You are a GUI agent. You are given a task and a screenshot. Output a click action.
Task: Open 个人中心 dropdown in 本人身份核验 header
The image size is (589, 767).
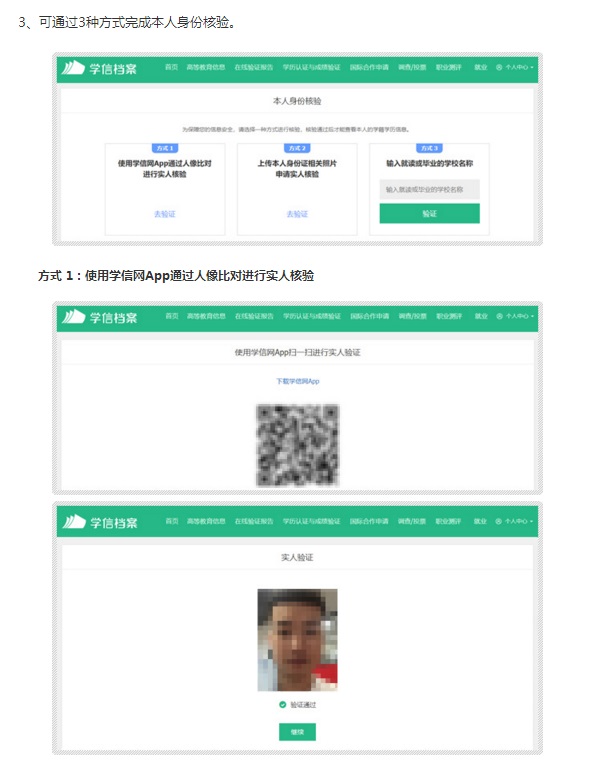[x=515, y=67]
